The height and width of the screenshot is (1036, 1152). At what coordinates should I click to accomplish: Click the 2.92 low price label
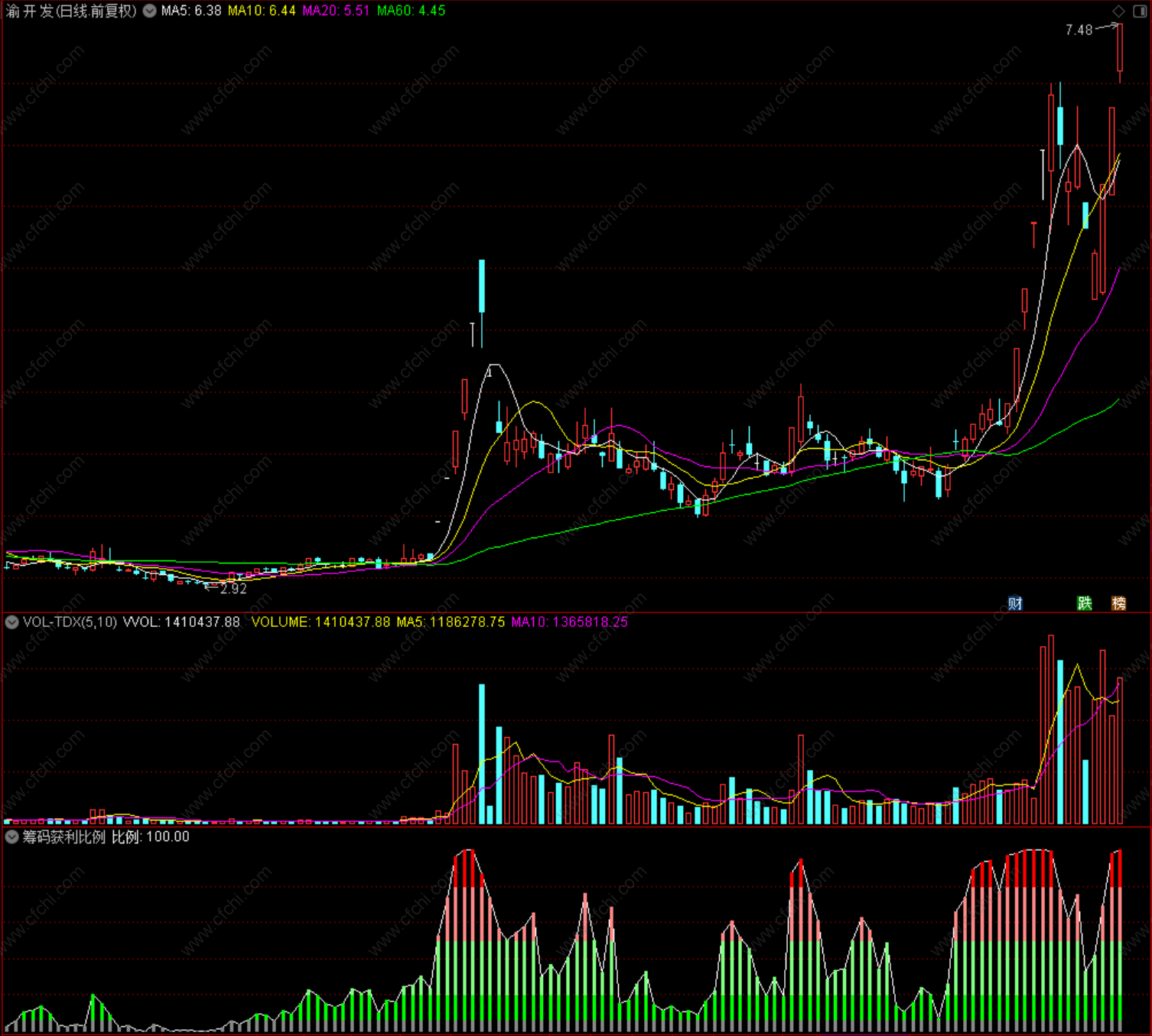(233, 589)
